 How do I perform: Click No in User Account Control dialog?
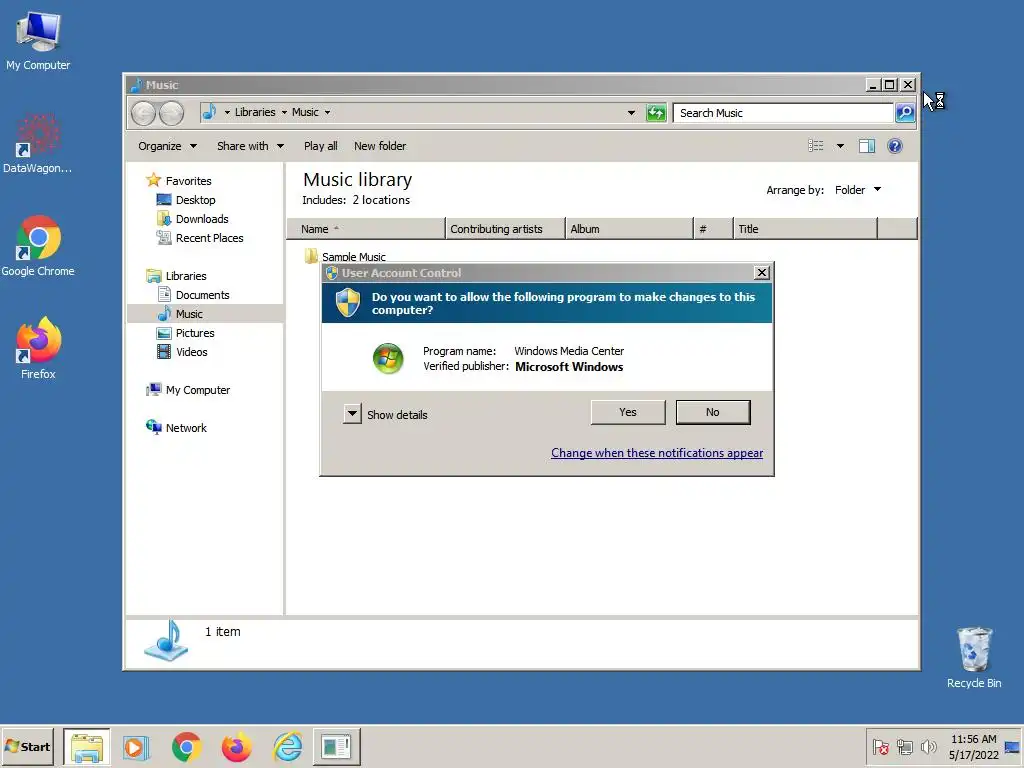[x=712, y=412]
